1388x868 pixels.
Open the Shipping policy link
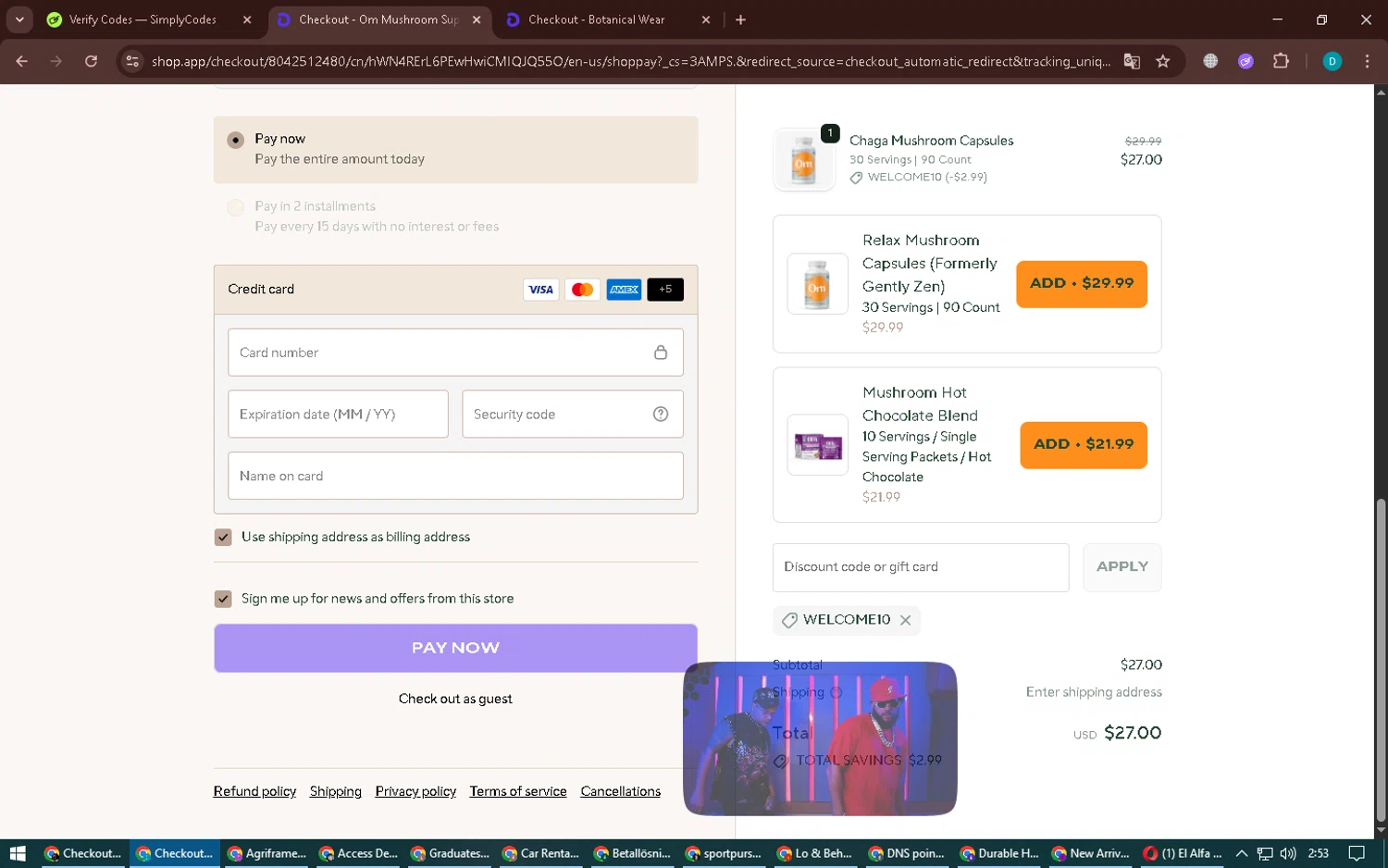tap(336, 791)
